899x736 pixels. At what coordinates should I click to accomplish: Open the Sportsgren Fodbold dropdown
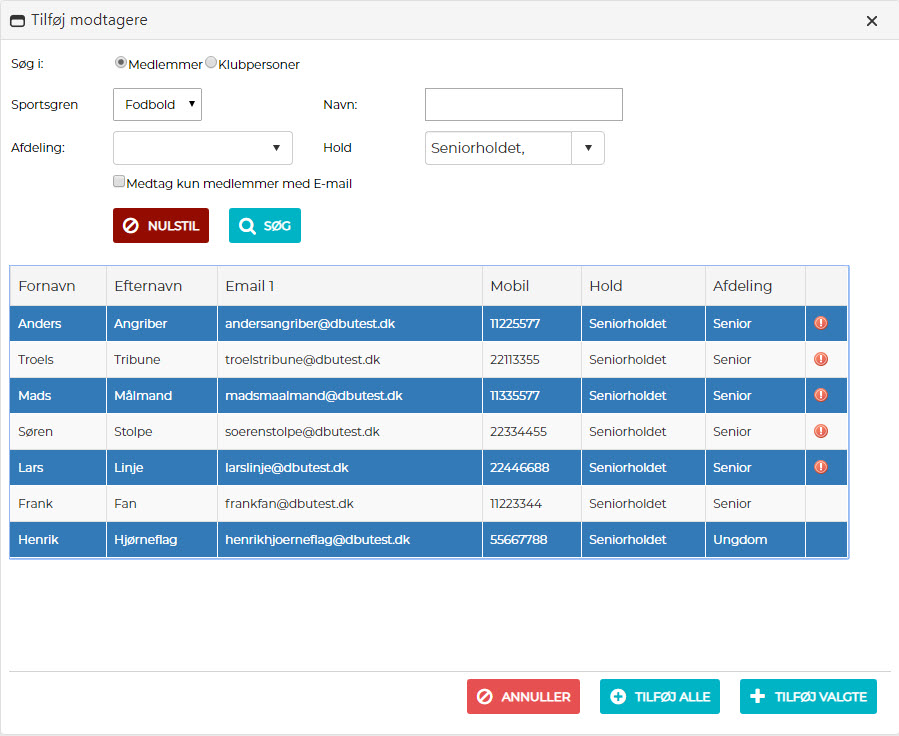(158, 104)
